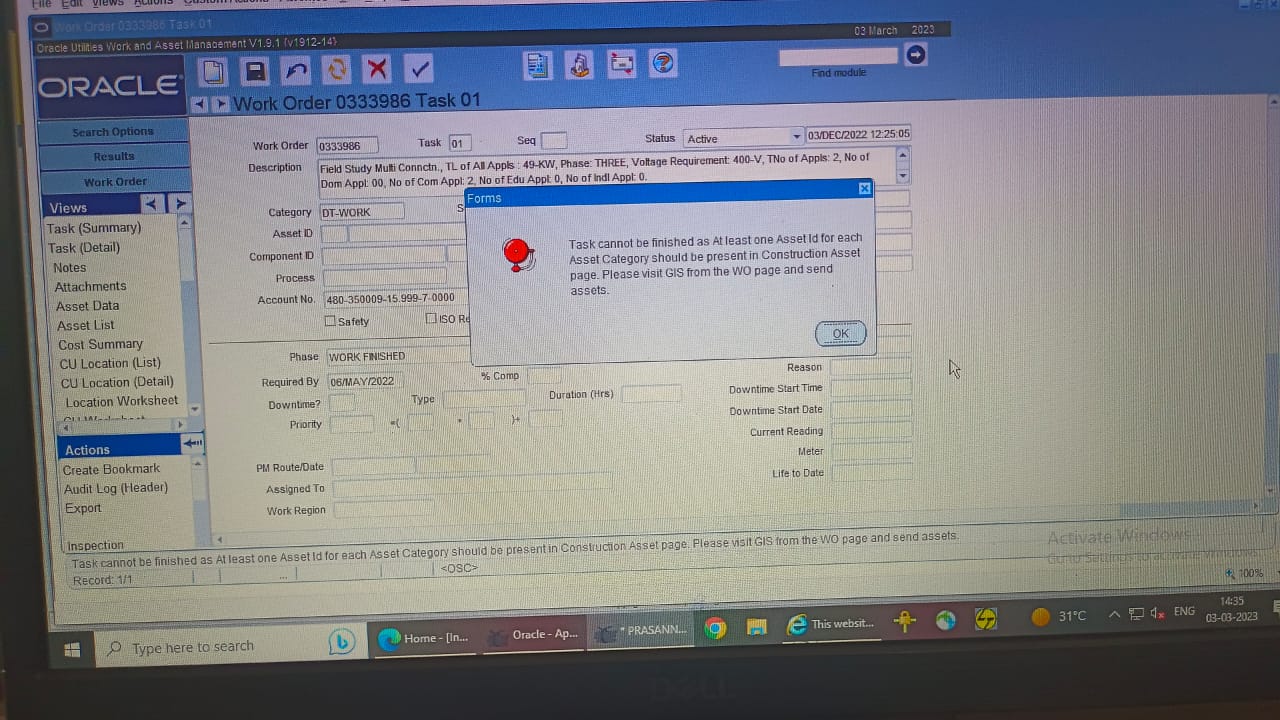The image size is (1280, 720).
Task: Open CU Location (Detail) view
Action: pyautogui.click(x=117, y=382)
